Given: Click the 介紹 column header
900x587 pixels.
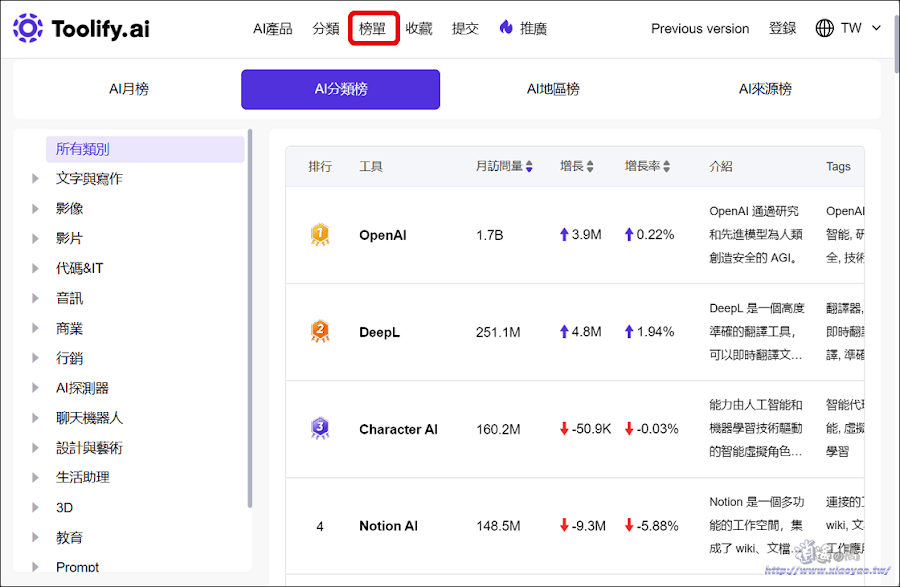Looking at the screenshot, I should 720,166.
